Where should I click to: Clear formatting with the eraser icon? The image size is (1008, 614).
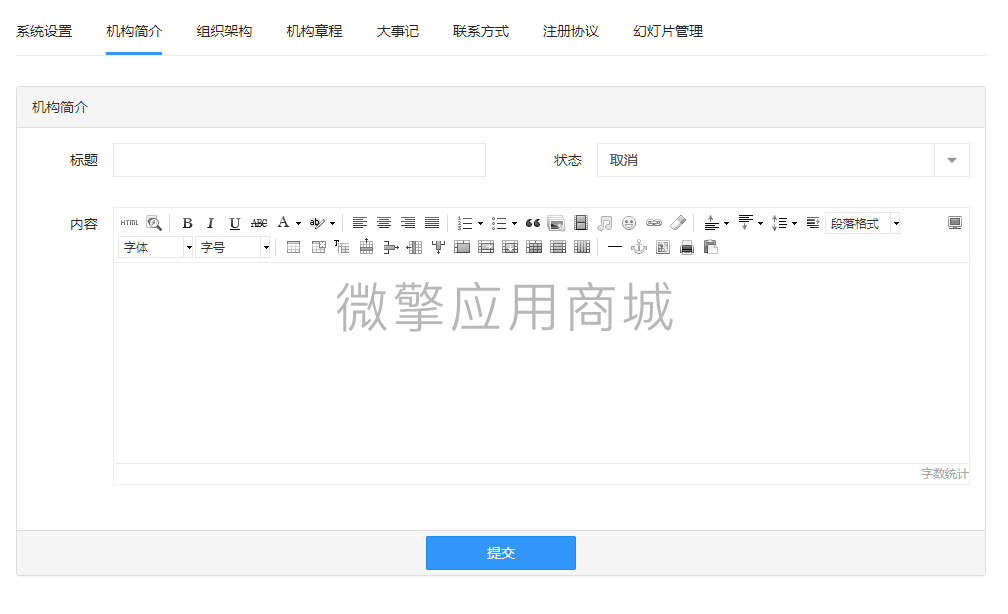coord(678,223)
